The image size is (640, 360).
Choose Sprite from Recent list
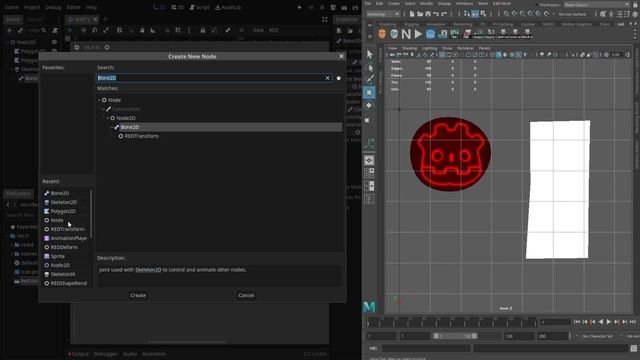57,256
